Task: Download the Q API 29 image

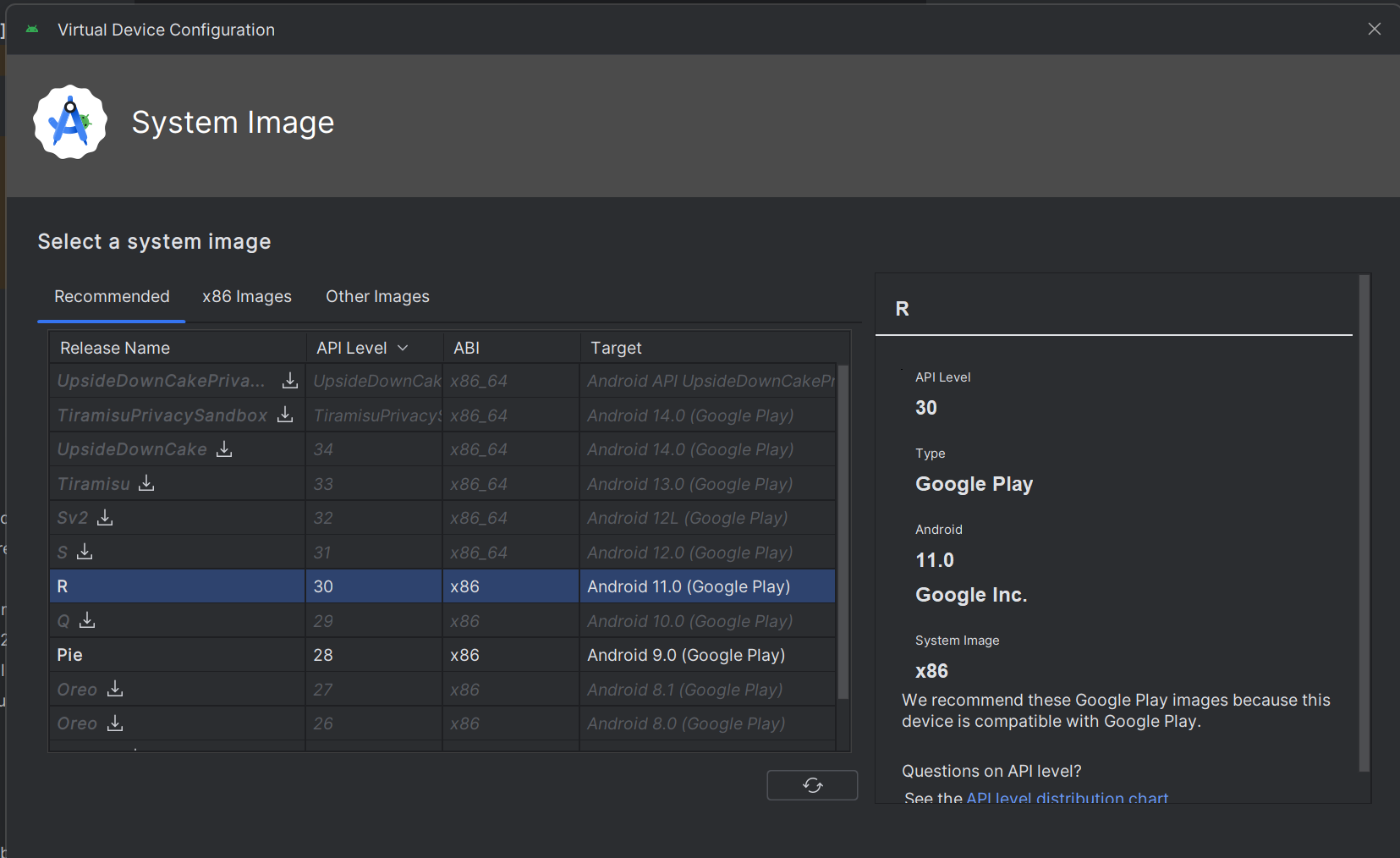Action: pyautogui.click(x=87, y=620)
